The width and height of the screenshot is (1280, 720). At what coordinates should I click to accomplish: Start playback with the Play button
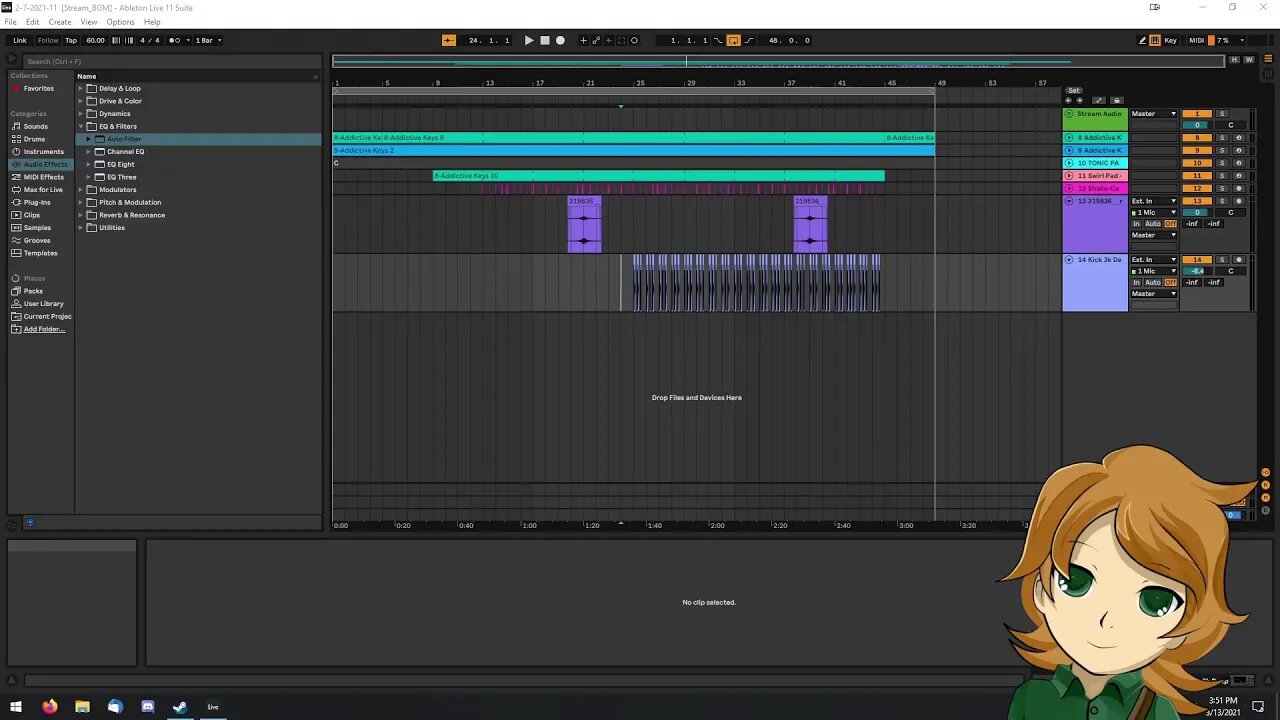529,40
